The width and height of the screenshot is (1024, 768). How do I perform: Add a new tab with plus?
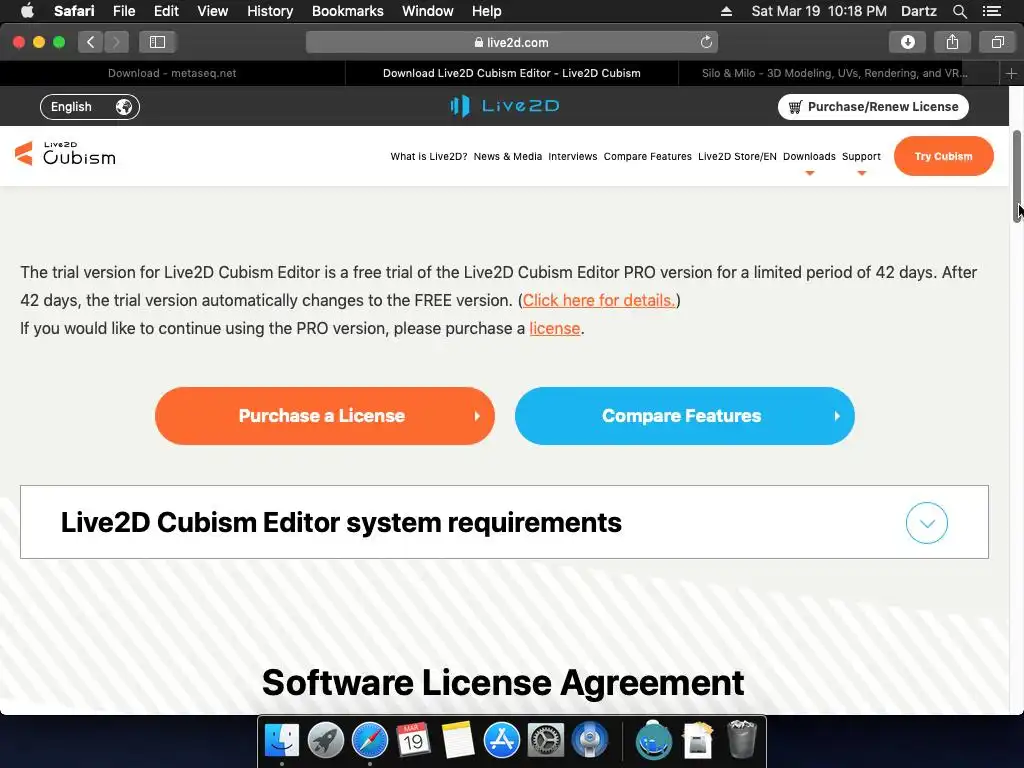tap(1011, 73)
